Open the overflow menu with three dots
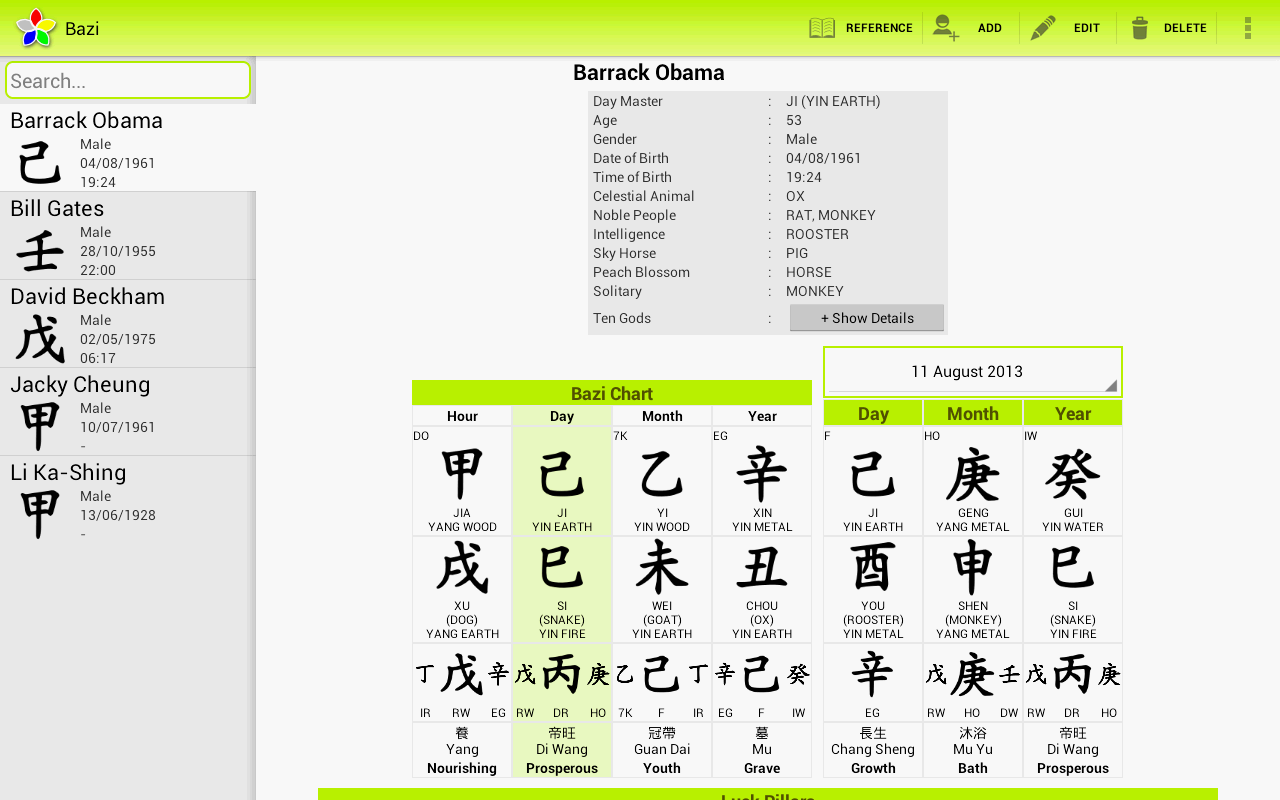Screen dimensions: 1280x800 (x=1248, y=28)
